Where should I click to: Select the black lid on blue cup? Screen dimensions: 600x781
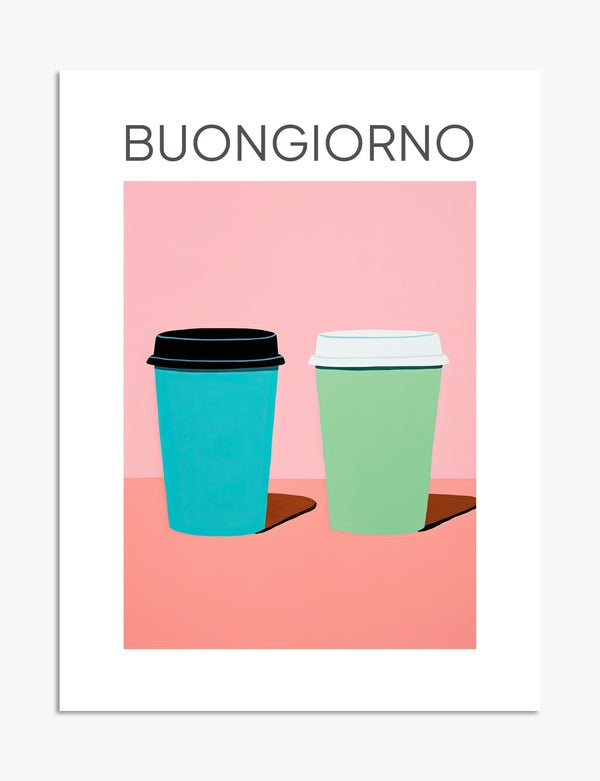point(216,349)
